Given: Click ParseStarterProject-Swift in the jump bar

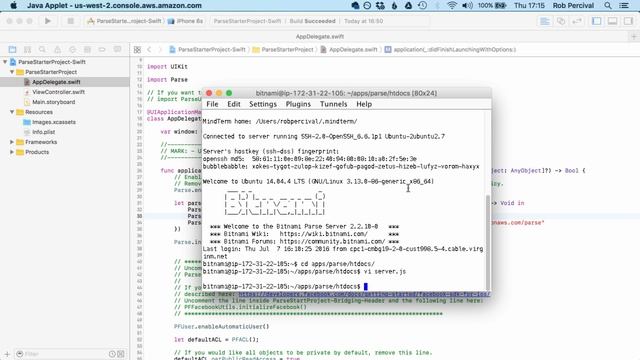Looking at the screenshot, I should (x=207, y=49).
